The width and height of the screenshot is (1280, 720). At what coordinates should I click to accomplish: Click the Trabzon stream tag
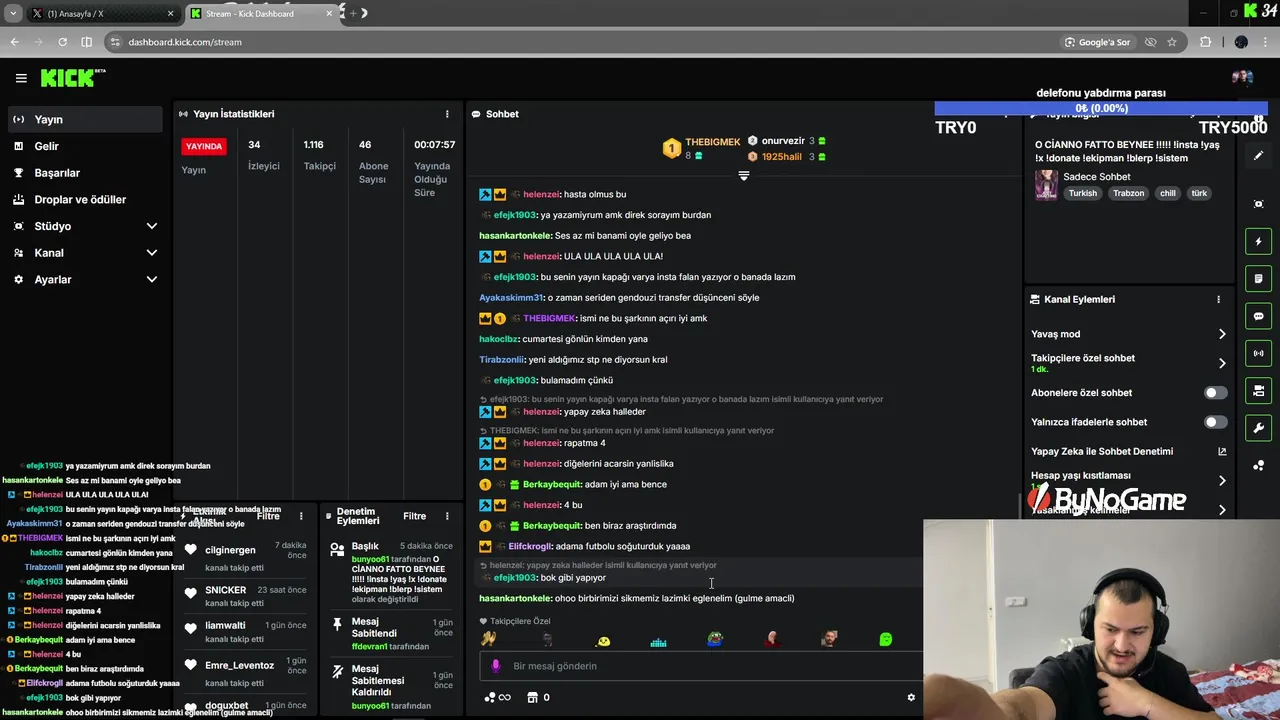(x=1128, y=193)
